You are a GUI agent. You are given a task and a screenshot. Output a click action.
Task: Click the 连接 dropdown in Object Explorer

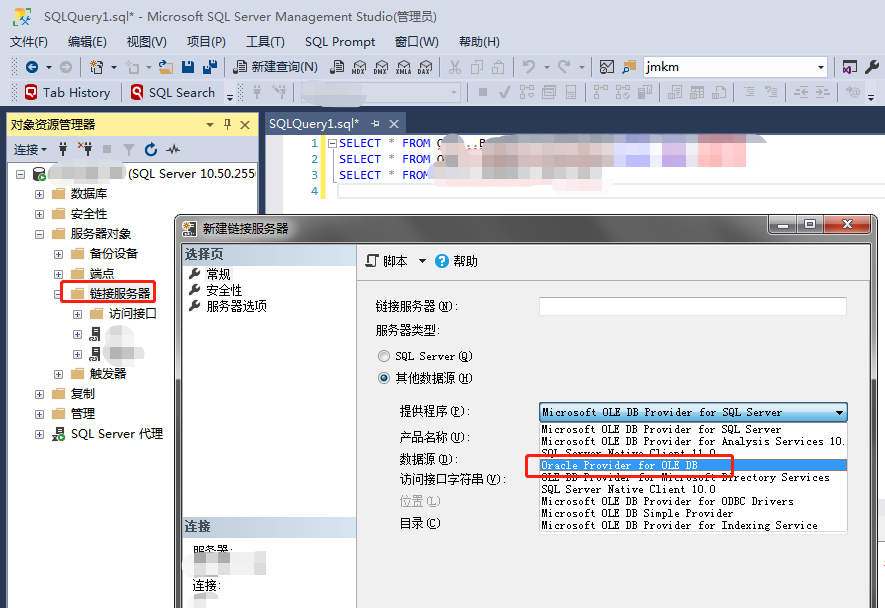pos(30,150)
